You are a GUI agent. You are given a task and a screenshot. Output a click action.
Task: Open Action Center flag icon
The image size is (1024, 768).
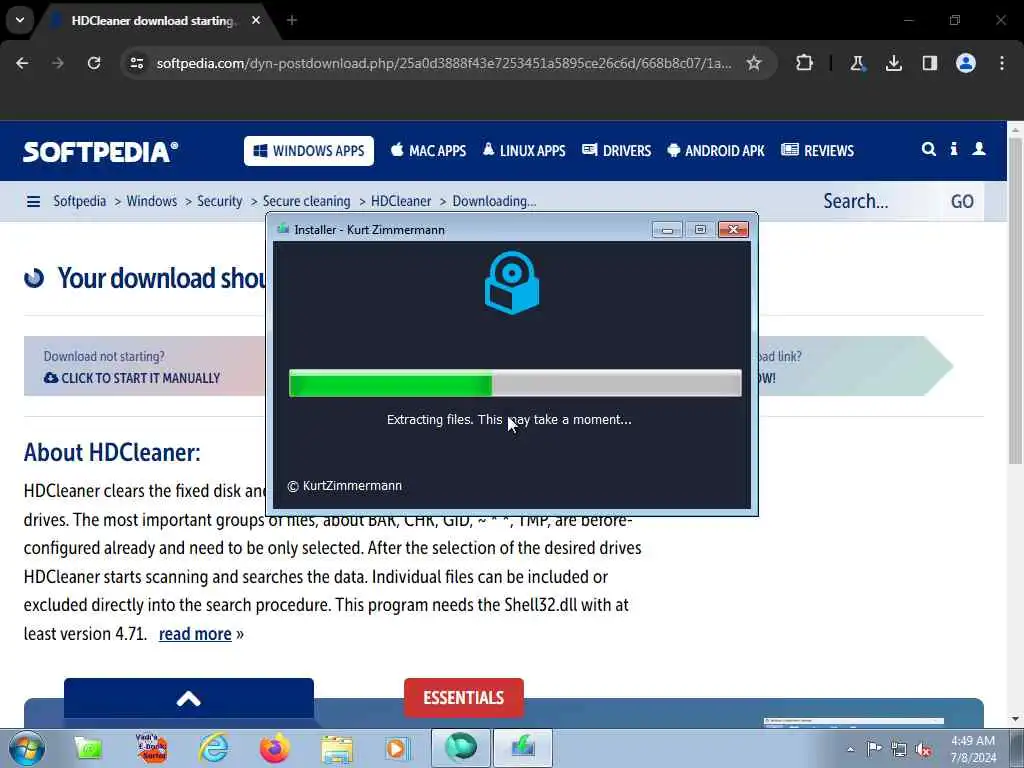click(874, 748)
